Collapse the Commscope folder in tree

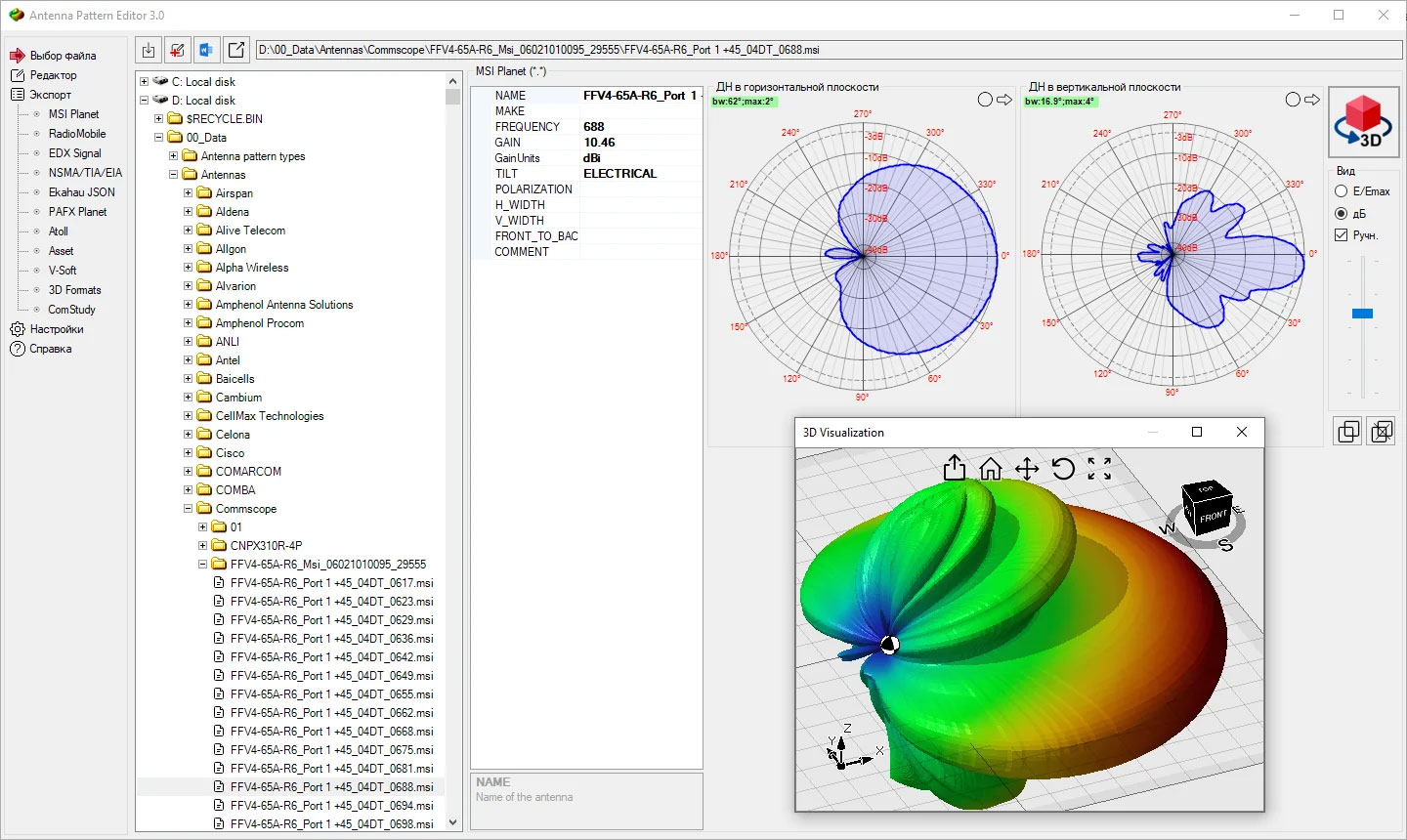tap(189, 509)
